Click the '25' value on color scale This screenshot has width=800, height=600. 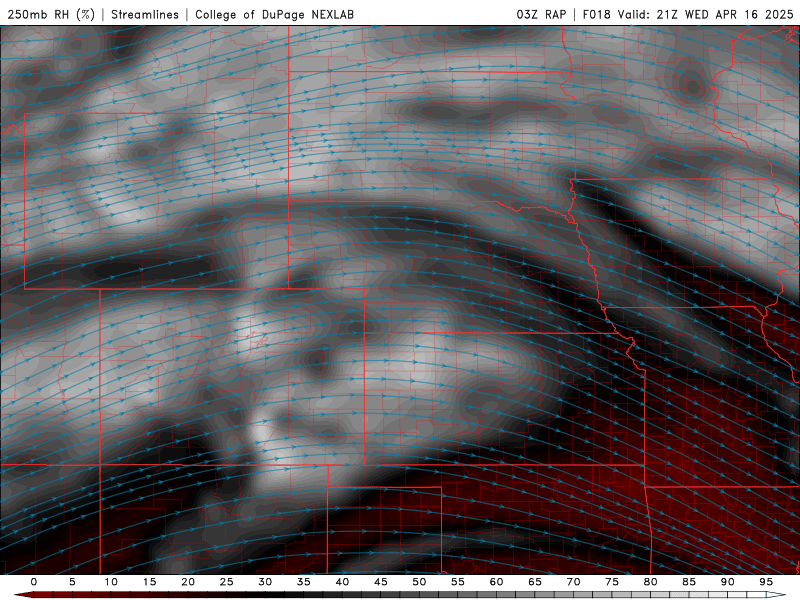227,582
